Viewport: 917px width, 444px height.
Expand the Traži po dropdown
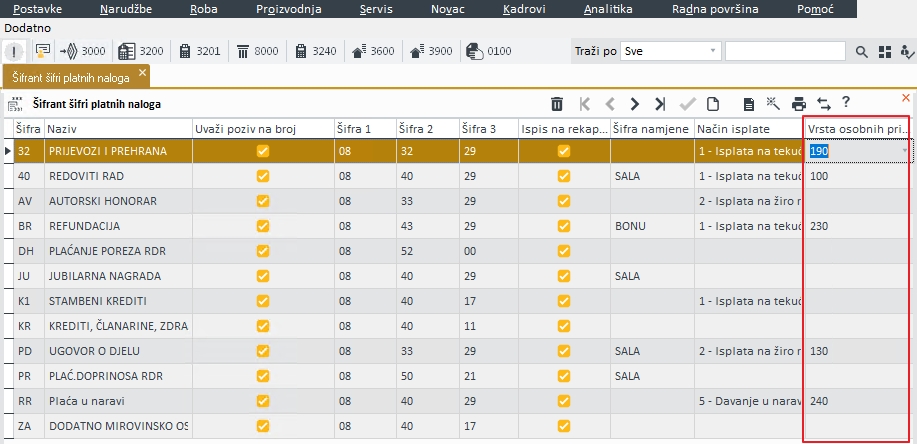pyautogui.click(x=712, y=51)
